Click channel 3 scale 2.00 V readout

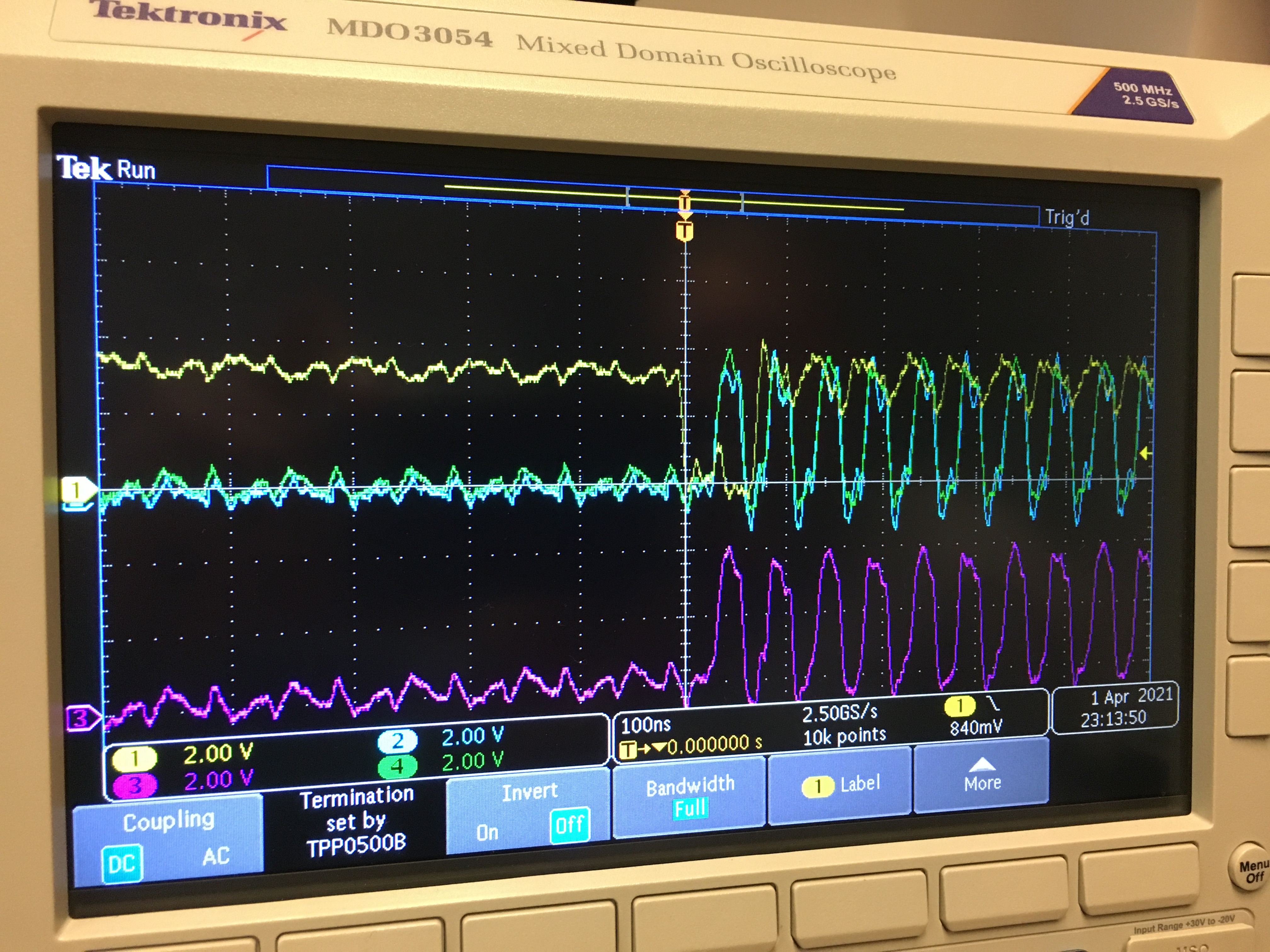pos(218,780)
